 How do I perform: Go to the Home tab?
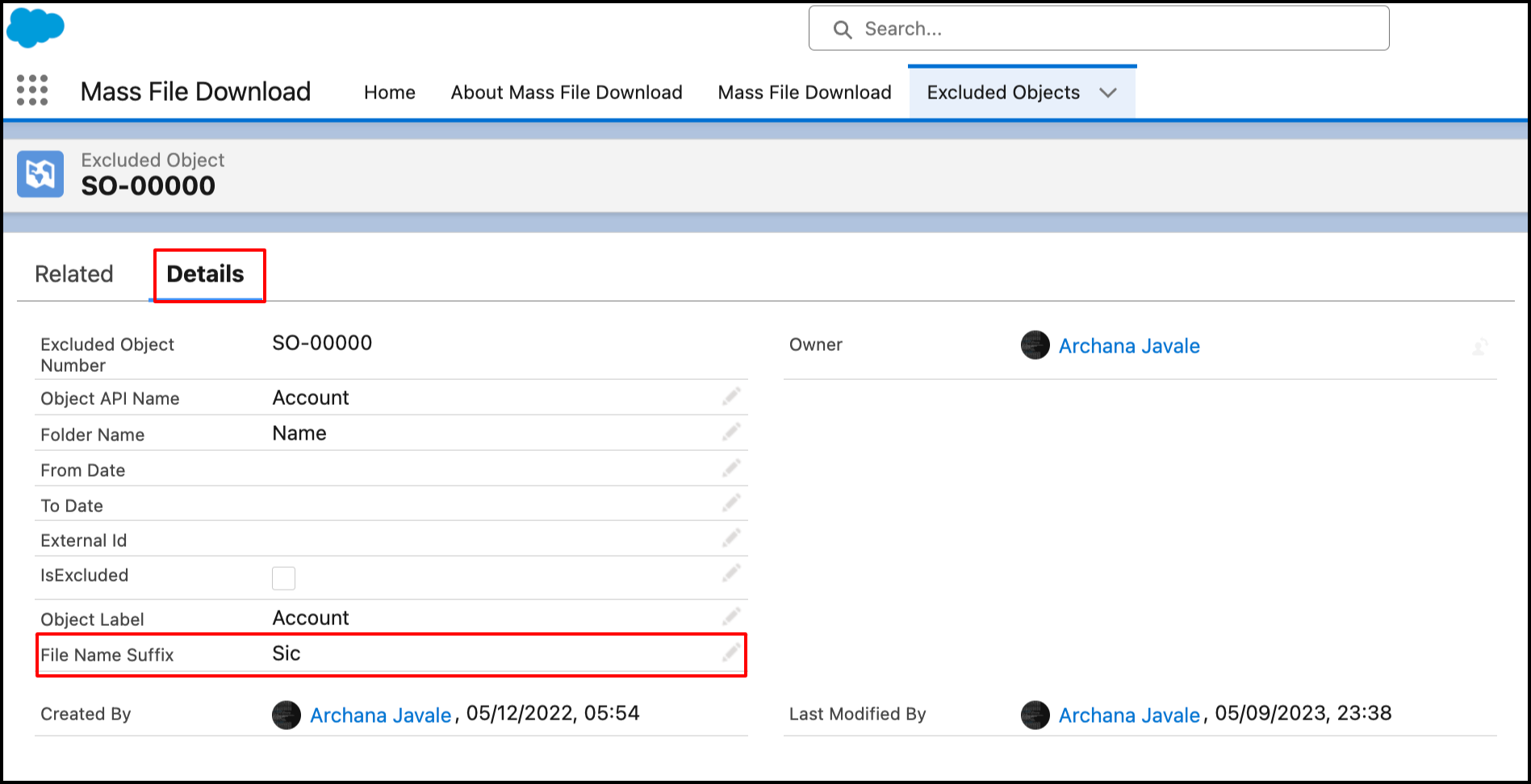point(390,93)
